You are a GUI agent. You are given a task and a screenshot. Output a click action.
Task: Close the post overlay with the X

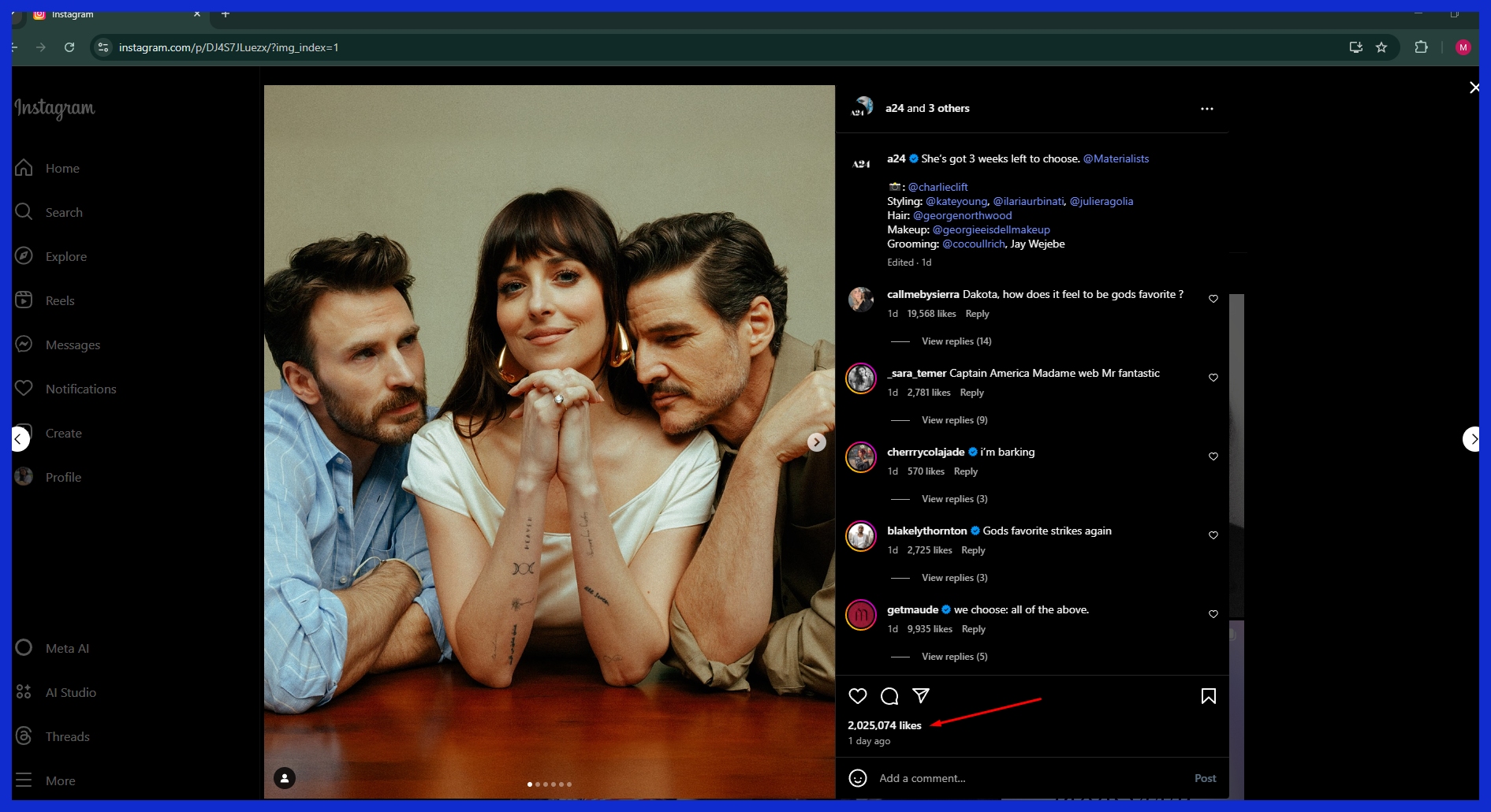(x=1474, y=88)
